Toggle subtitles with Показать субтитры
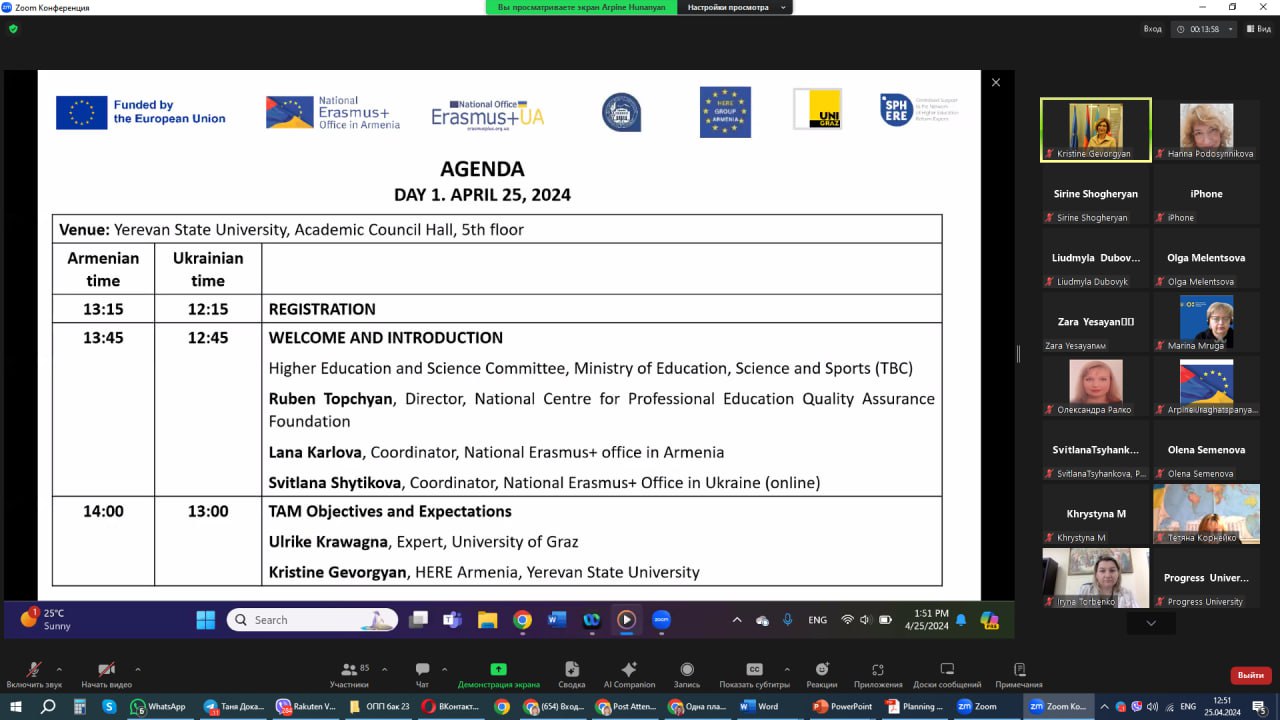The height and width of the screenshot is (720, 1280). point(755,670)
